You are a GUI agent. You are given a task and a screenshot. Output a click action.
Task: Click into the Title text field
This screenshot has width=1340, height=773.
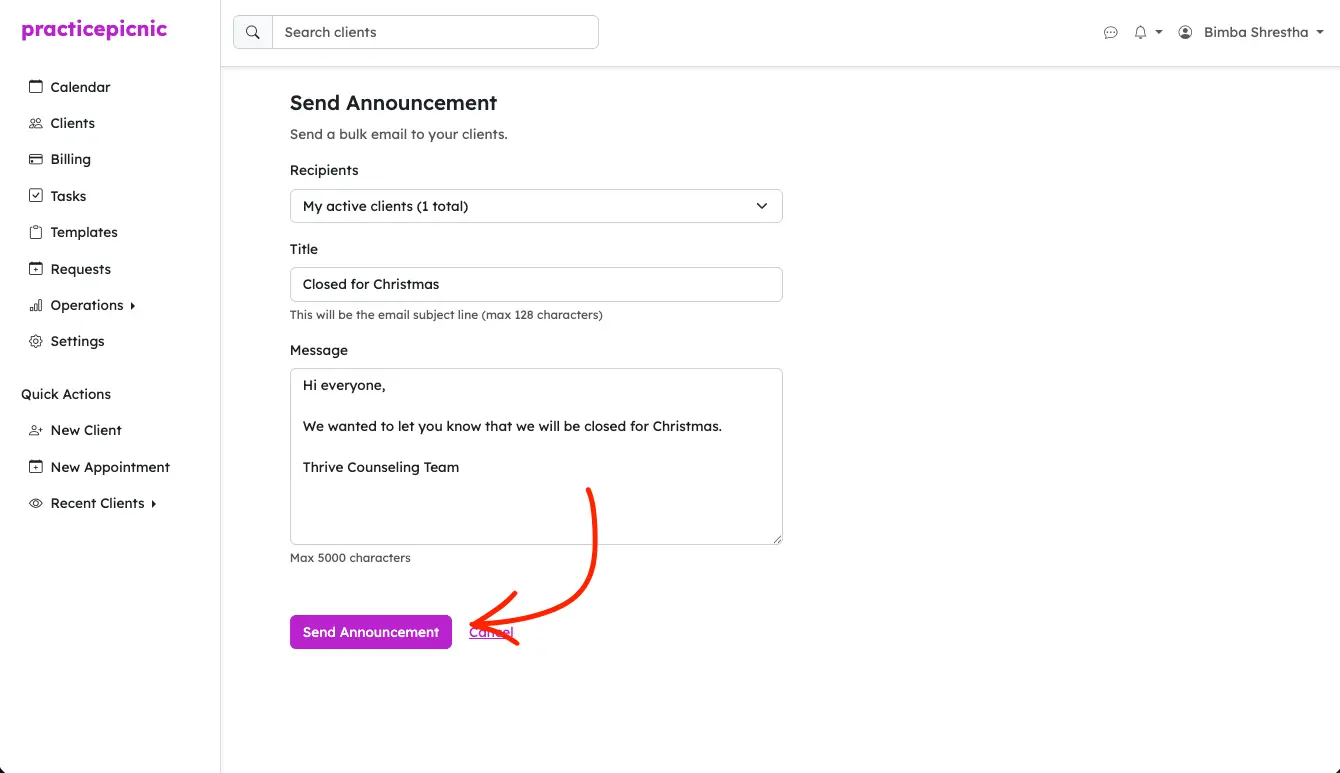536,284
